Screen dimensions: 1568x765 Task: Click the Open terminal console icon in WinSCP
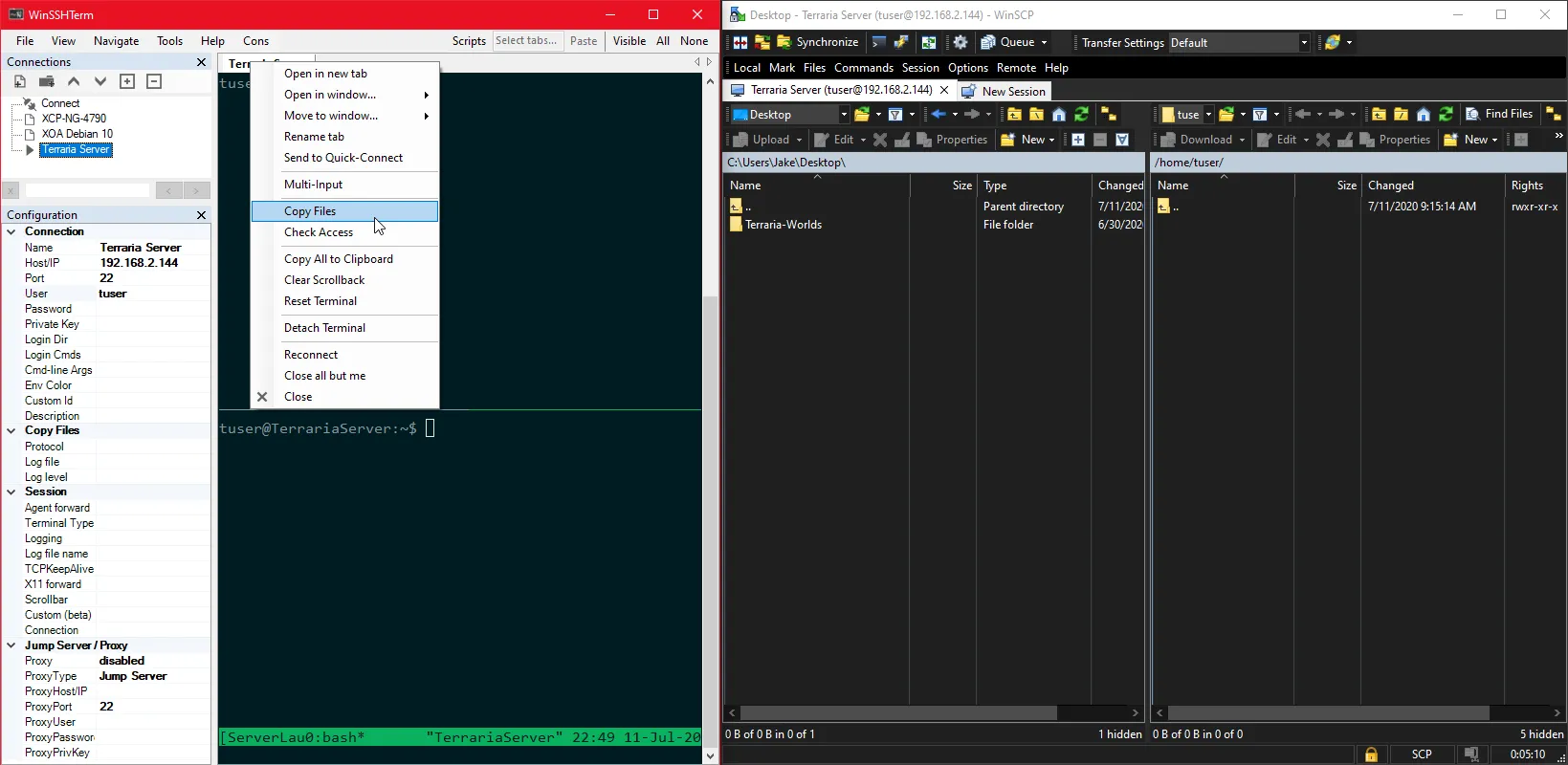(x=878, y=42)
